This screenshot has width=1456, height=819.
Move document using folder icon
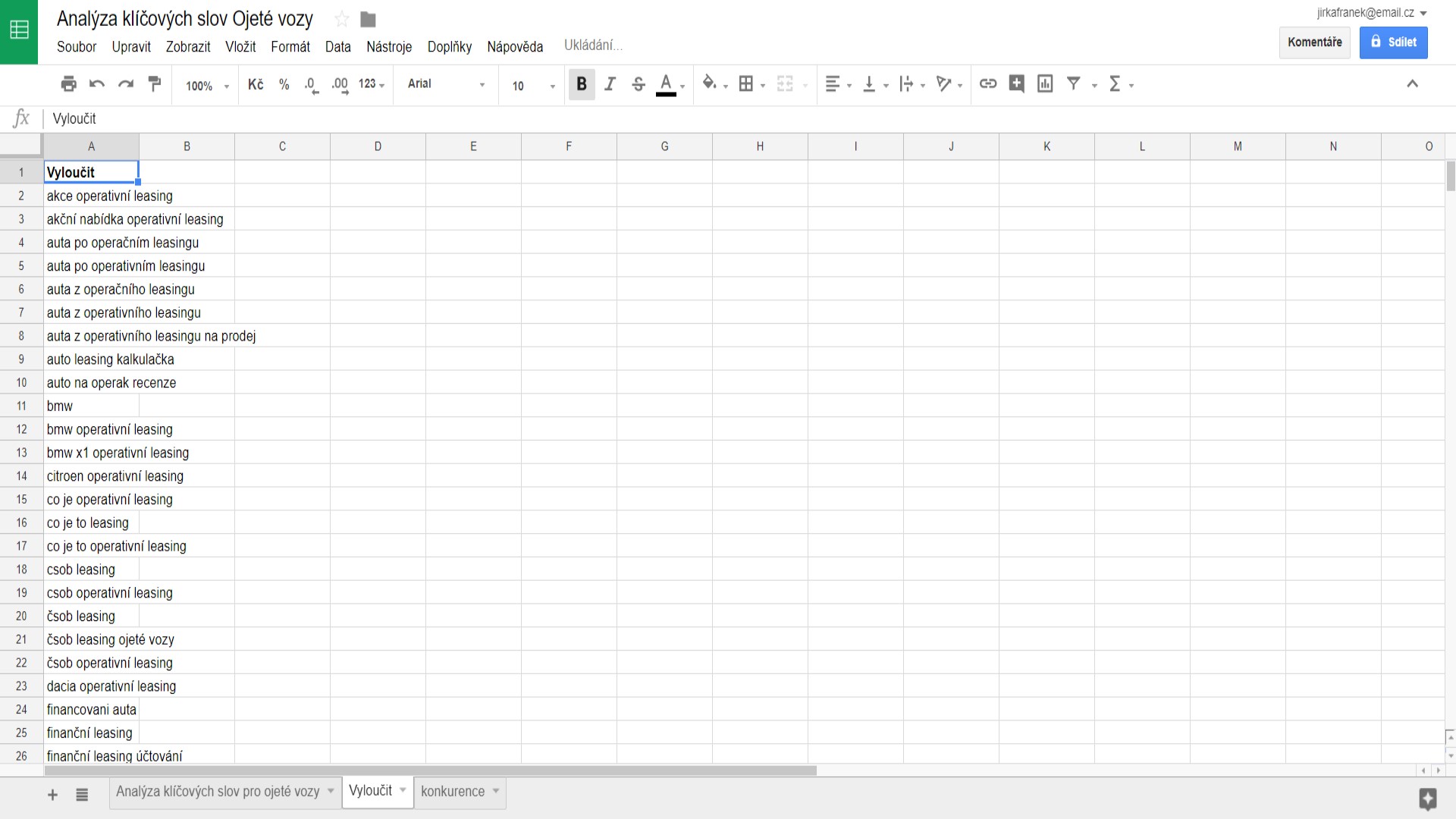coord(368,19)
